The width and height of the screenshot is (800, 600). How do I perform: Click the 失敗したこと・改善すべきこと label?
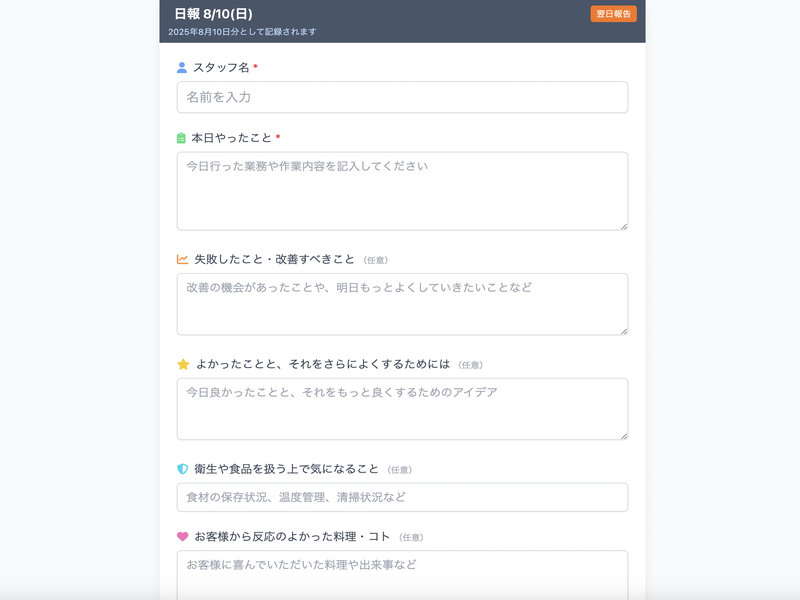[x=274, y=259]
